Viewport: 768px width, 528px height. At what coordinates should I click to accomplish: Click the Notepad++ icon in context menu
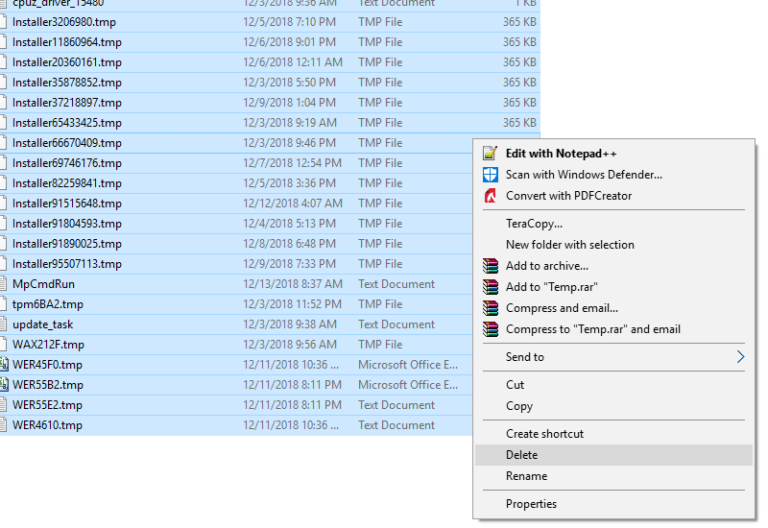490,154
